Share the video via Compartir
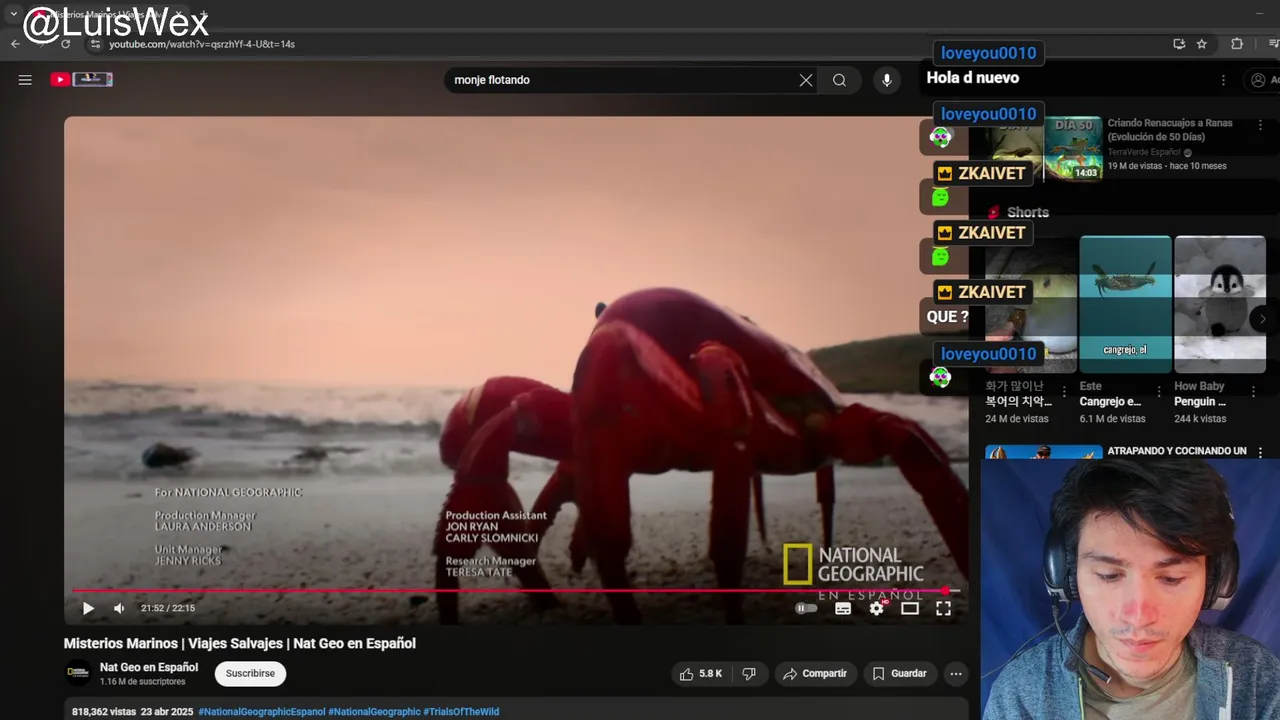The image size is (1280, 720). point(814,674)
